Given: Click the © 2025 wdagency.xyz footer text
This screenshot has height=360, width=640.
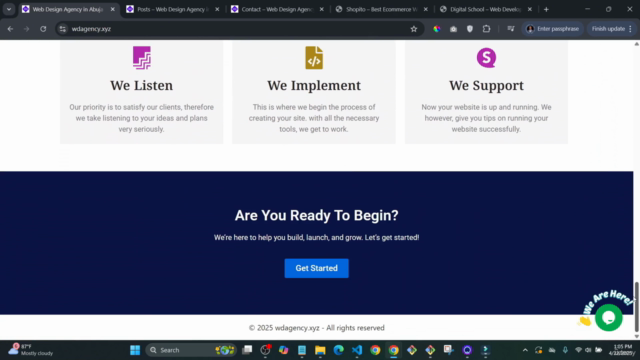Looking at the screenshot, I should 316,328.
